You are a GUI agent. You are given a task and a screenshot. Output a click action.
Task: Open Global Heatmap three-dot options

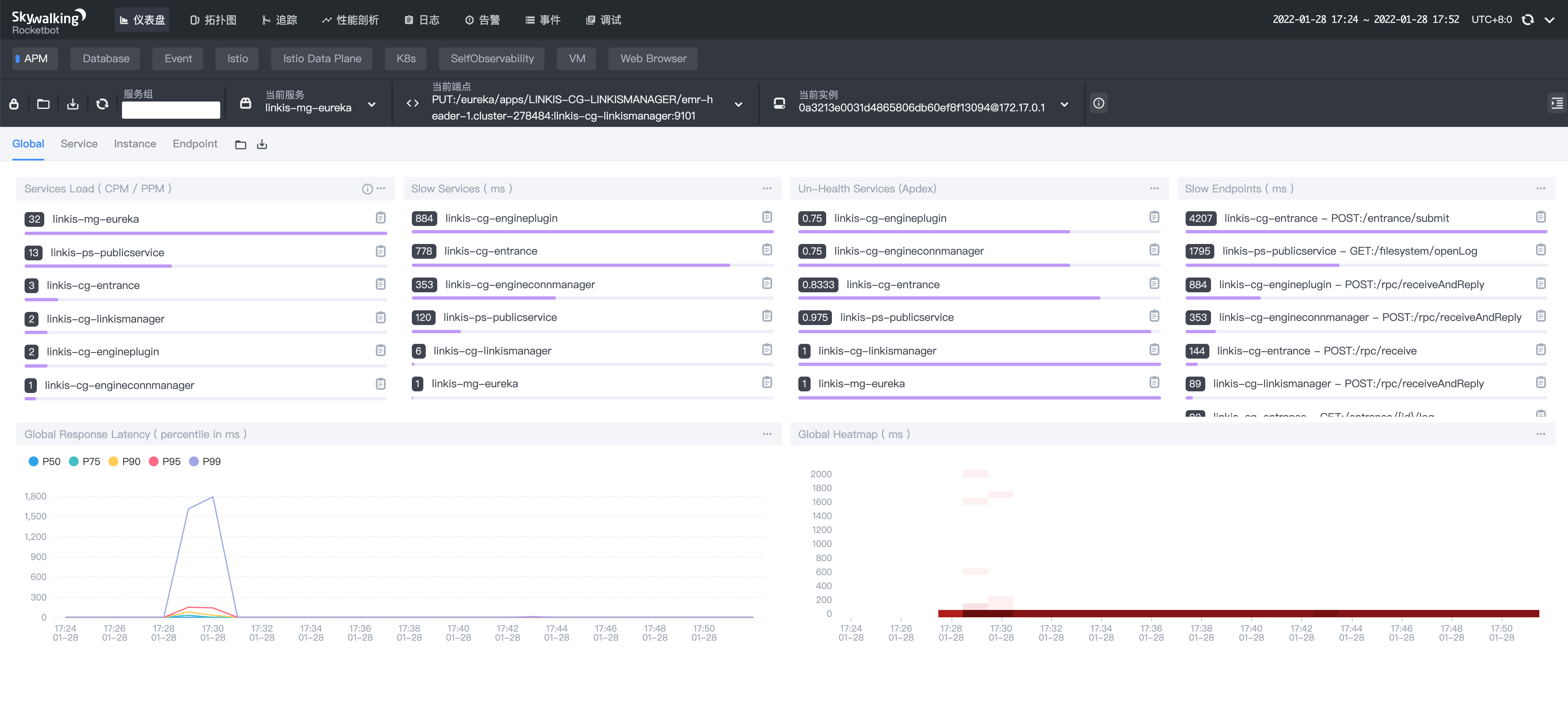(1540, 434)
